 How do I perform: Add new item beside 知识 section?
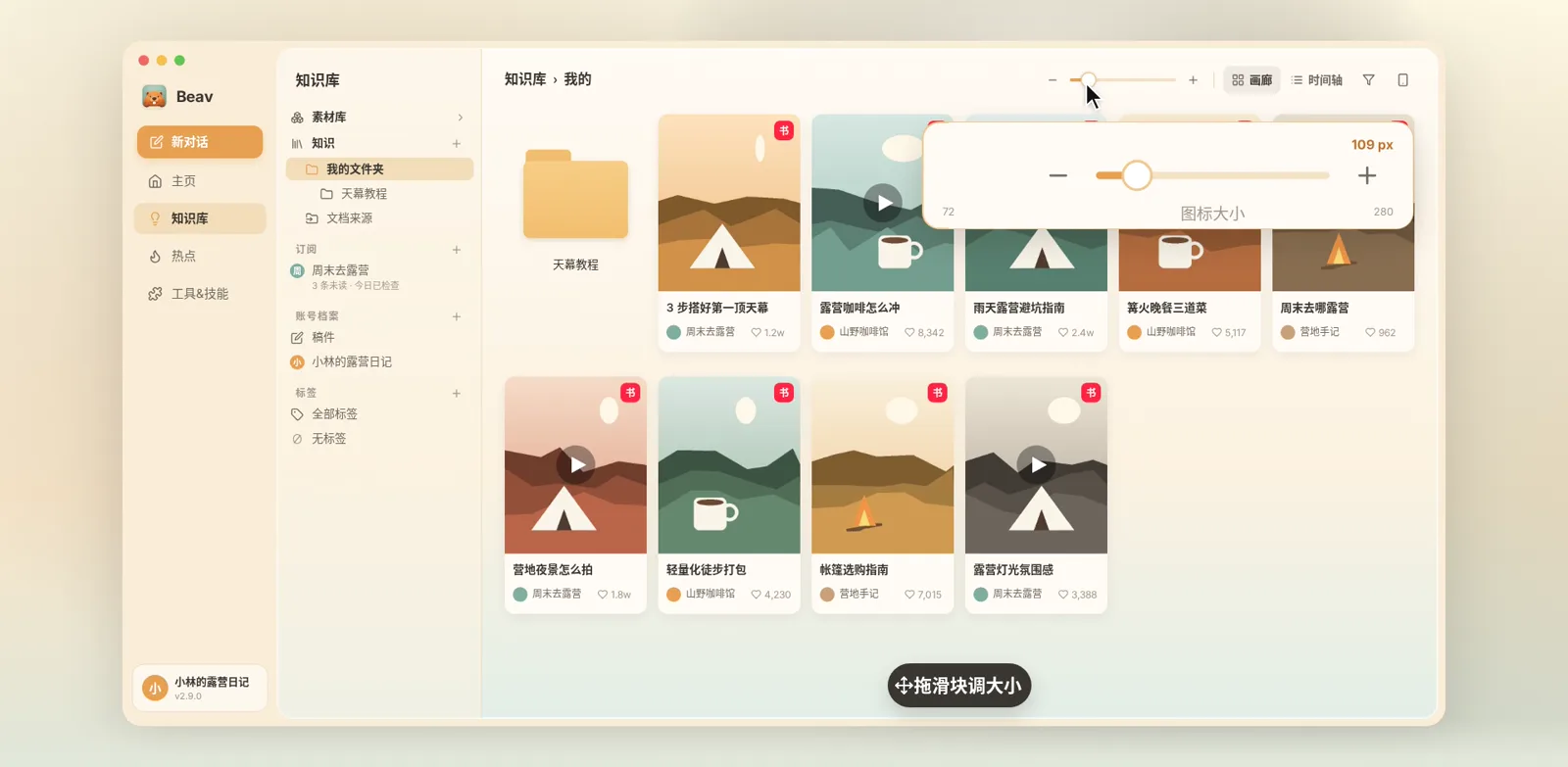point(457,143)
